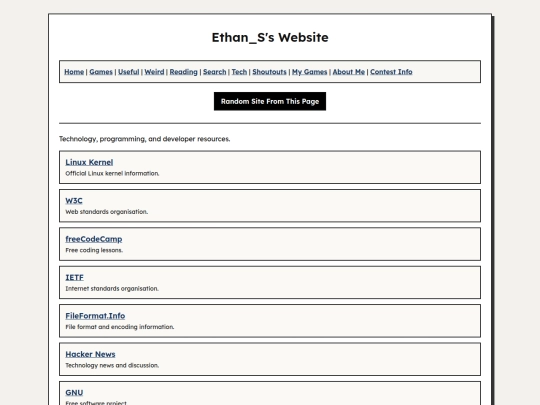Screen dimensions: 540x405
Task: Click 'Technology news and discussion.' text
Action: click(x=112, y=365)
